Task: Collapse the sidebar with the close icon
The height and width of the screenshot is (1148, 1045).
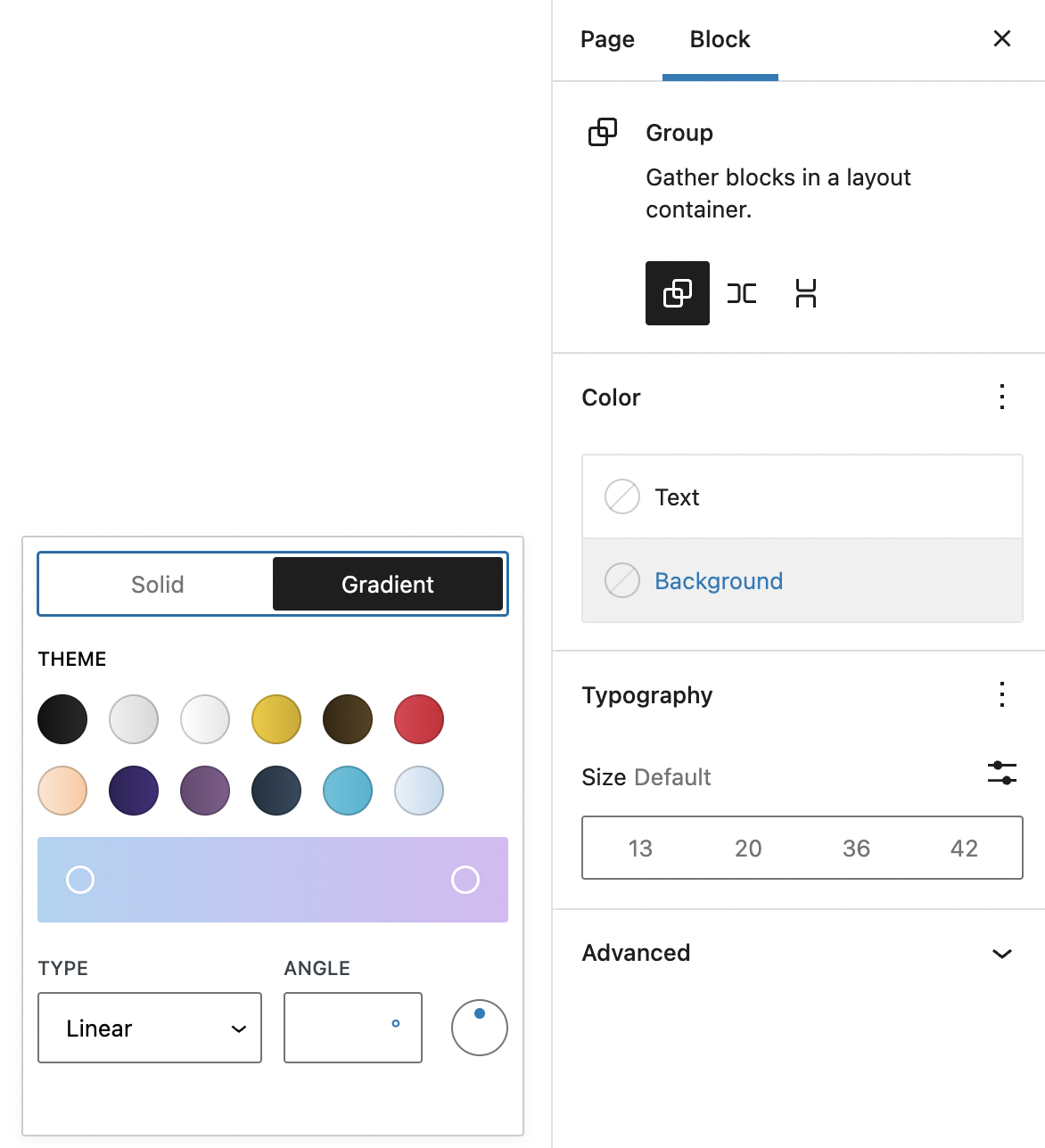Action: point(1001,38)
